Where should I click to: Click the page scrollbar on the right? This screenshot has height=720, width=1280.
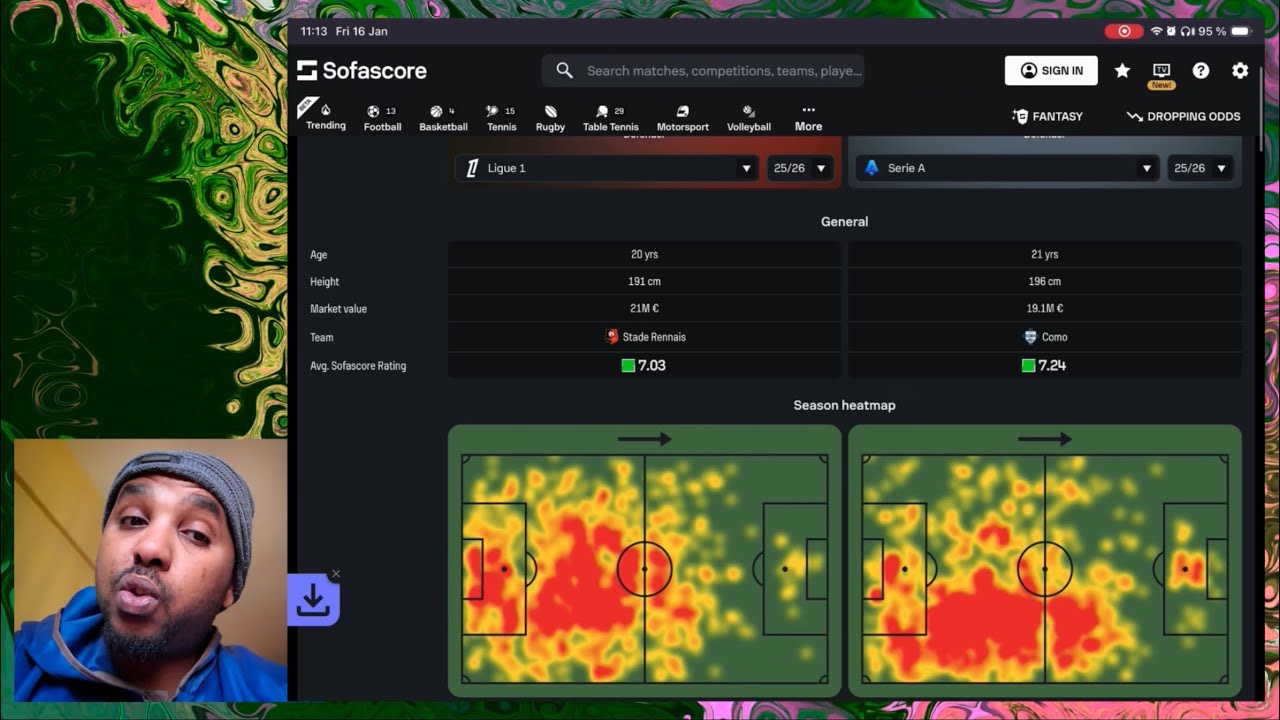tap(1261, 110)
